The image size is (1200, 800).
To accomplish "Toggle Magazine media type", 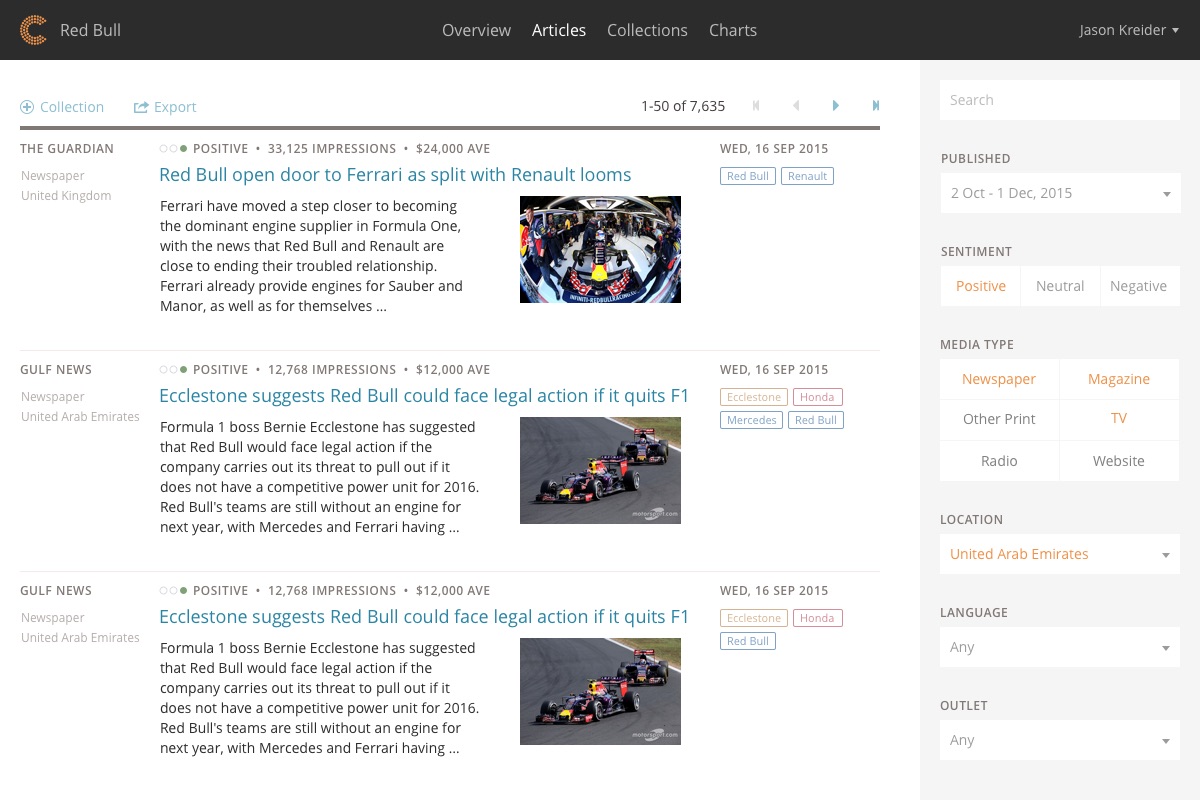I will click(1119, 379).
